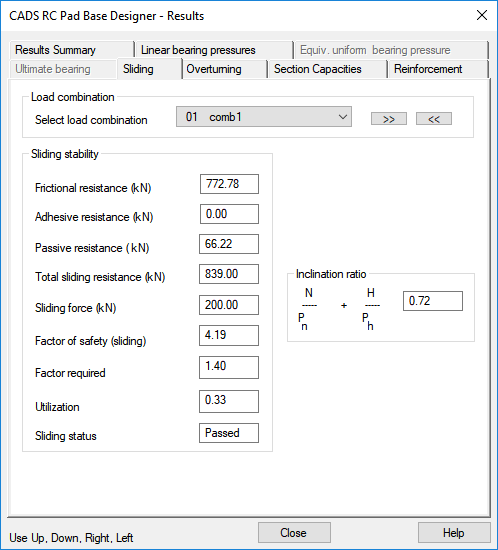
Task: Go to the Reinforcement tab
Action: tap(438, 69)
